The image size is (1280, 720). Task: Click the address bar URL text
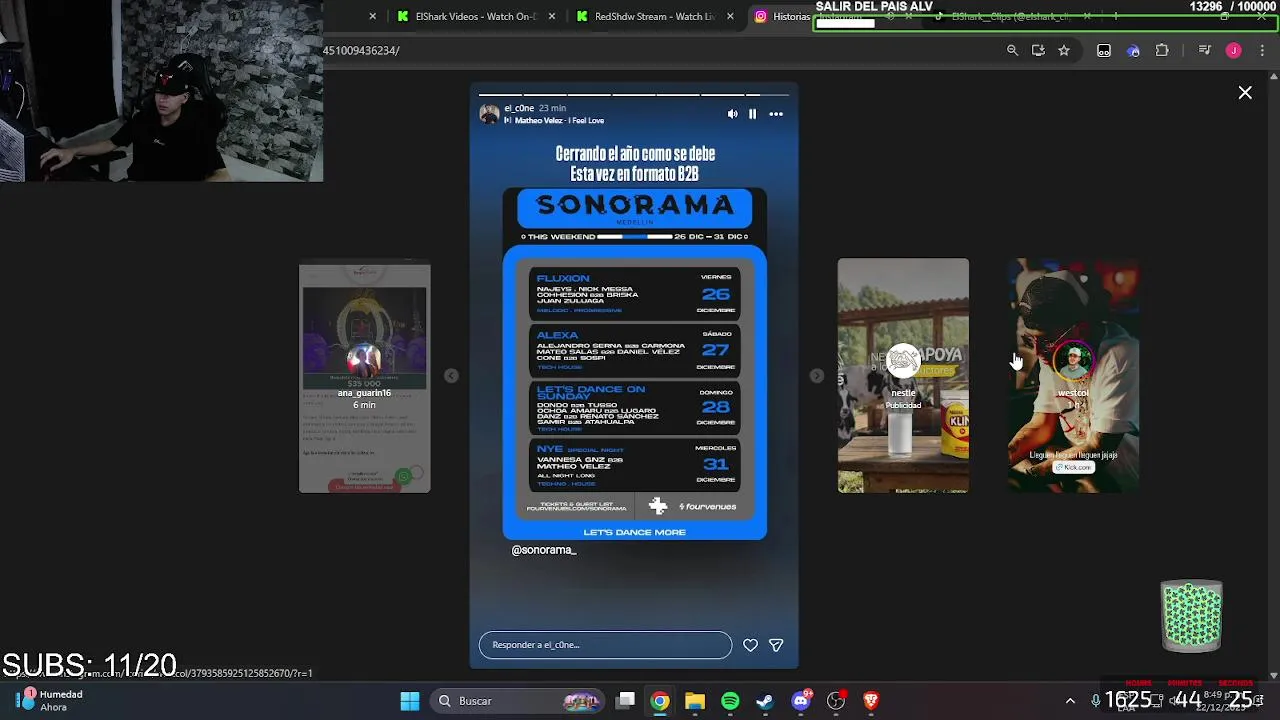click(361, 50)
